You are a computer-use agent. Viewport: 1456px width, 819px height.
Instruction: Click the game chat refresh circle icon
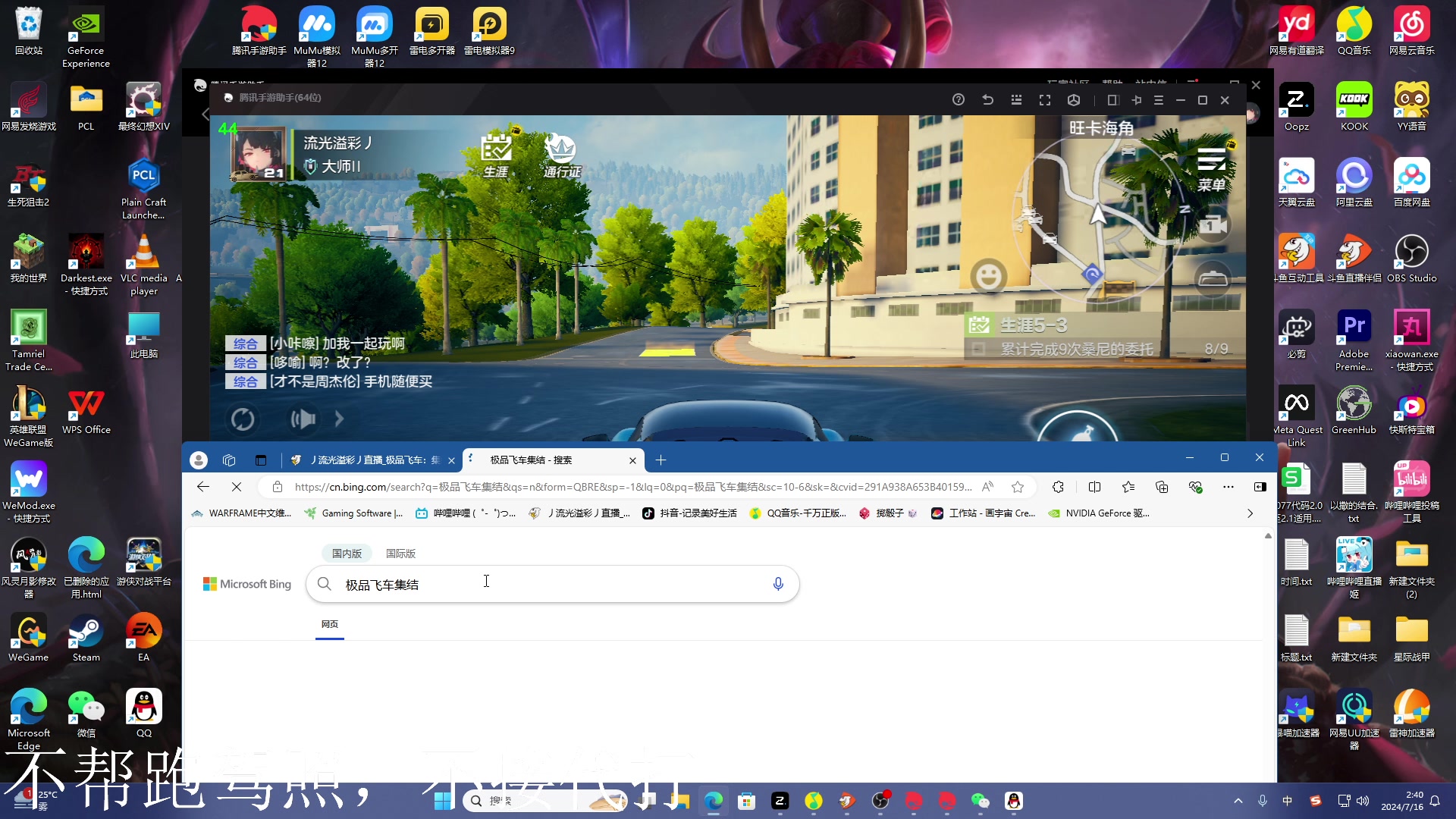[x=243, y=419]
